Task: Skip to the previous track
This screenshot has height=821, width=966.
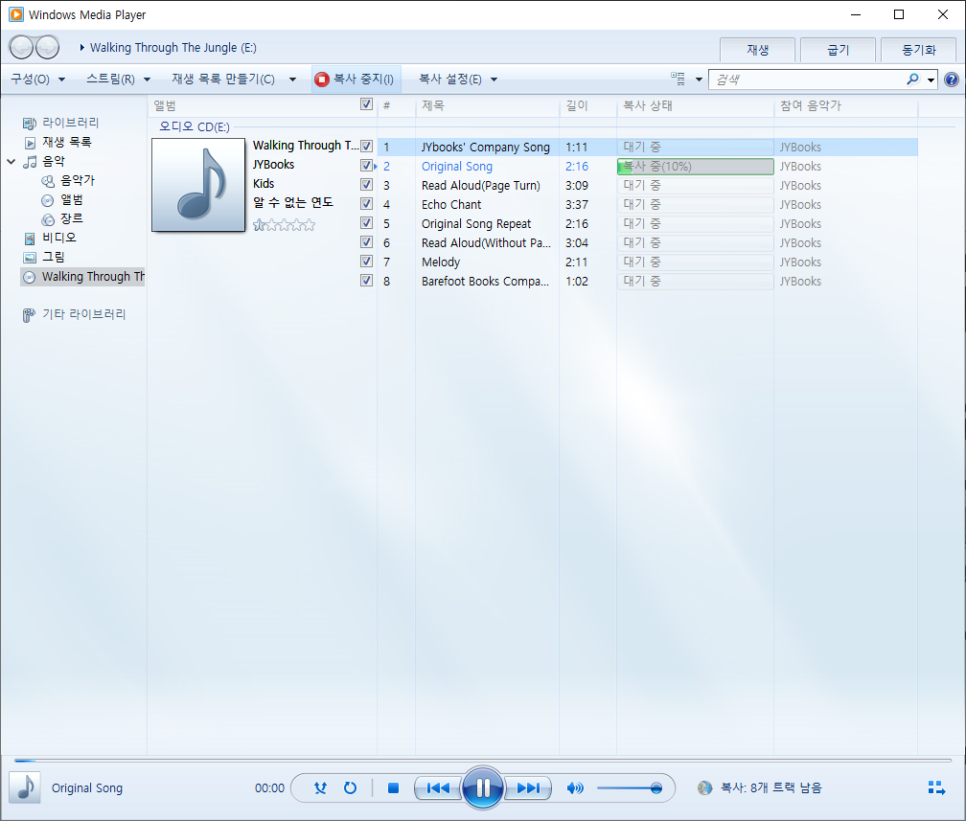Action: click(x=438, y=788)
